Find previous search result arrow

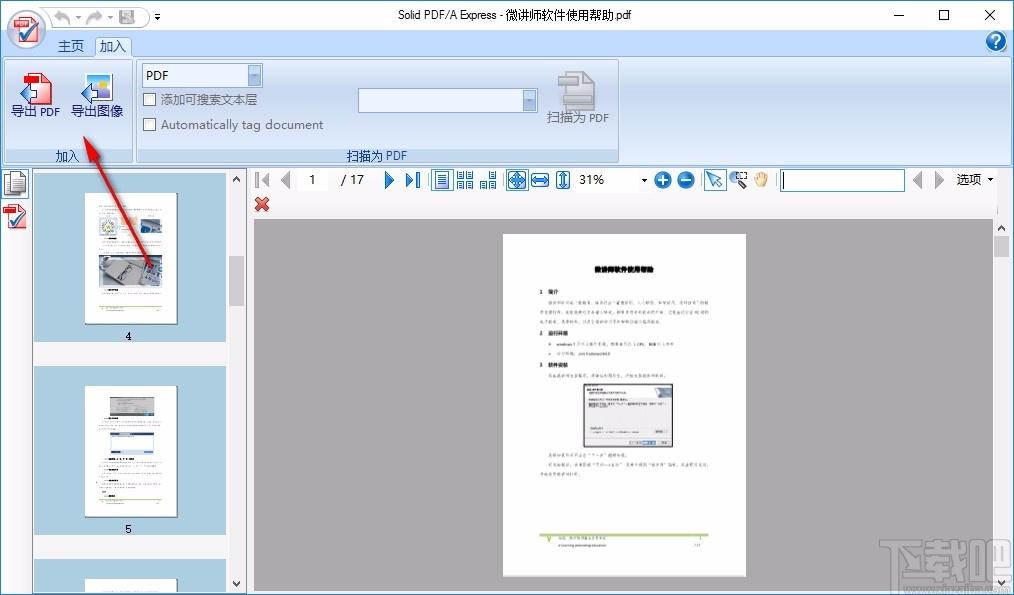tap(917, 180)
